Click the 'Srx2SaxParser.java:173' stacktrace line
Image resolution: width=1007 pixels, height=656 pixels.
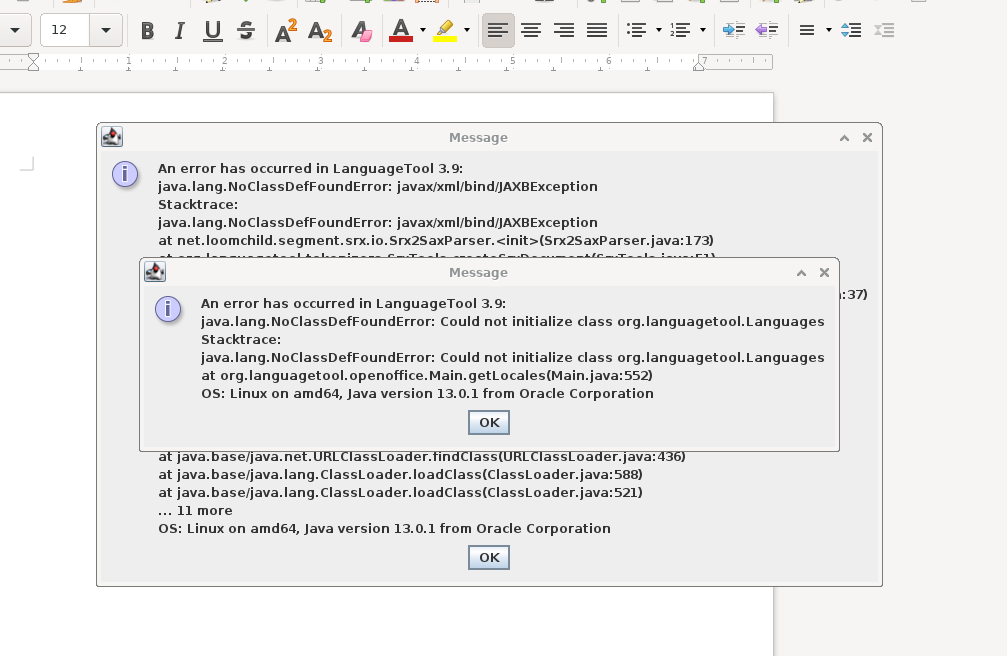436,241
